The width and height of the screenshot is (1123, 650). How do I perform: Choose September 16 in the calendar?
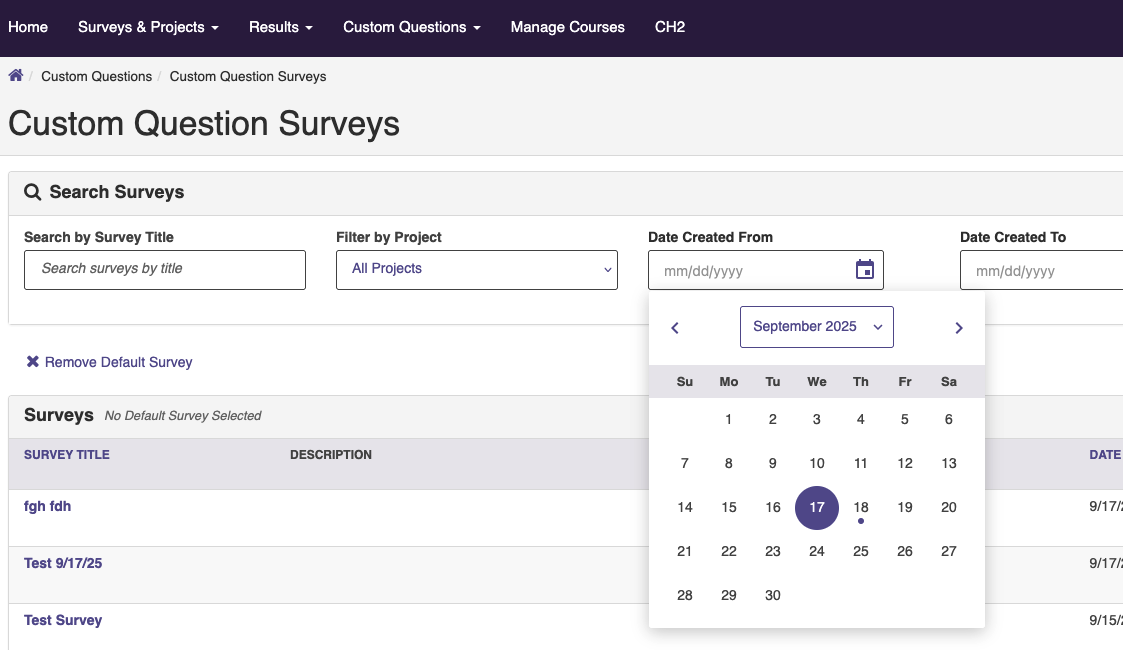click(773, 508)
